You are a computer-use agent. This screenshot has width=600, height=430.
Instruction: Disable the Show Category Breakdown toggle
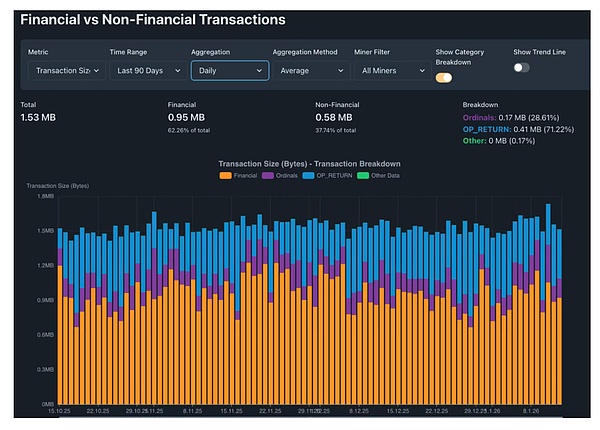click(x=444, y=77)
